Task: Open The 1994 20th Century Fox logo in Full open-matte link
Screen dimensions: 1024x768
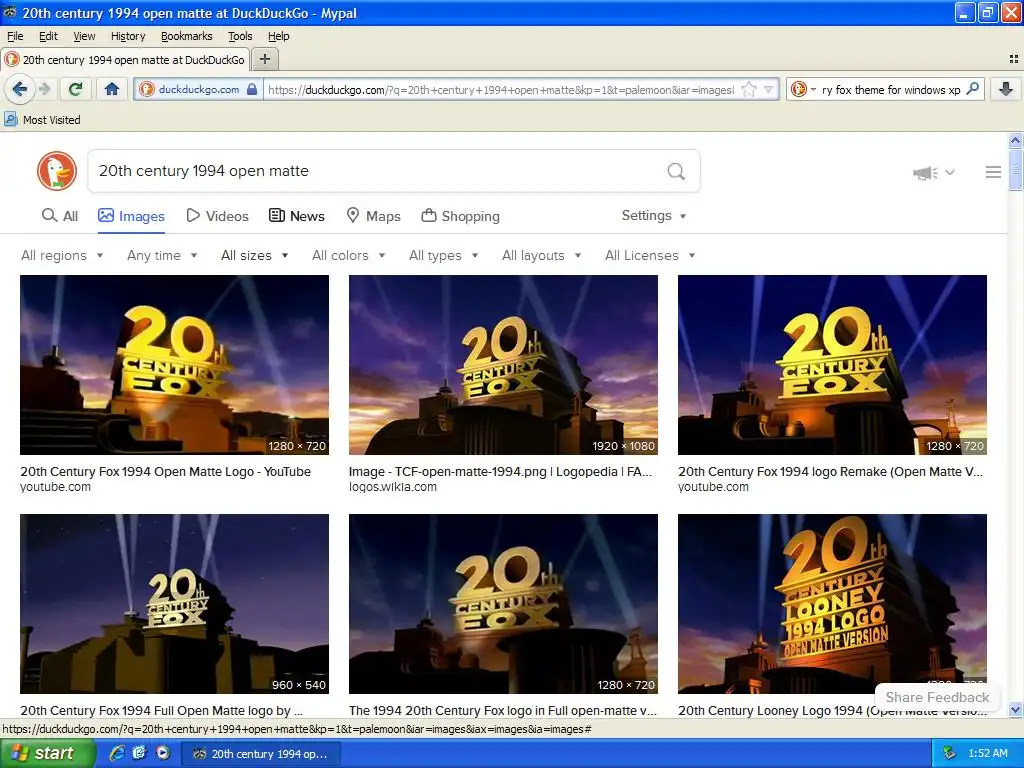Action: tap(503, 711)
